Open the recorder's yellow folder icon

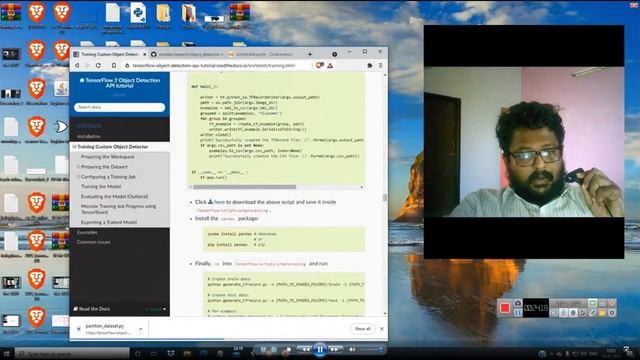pos(602,313)
